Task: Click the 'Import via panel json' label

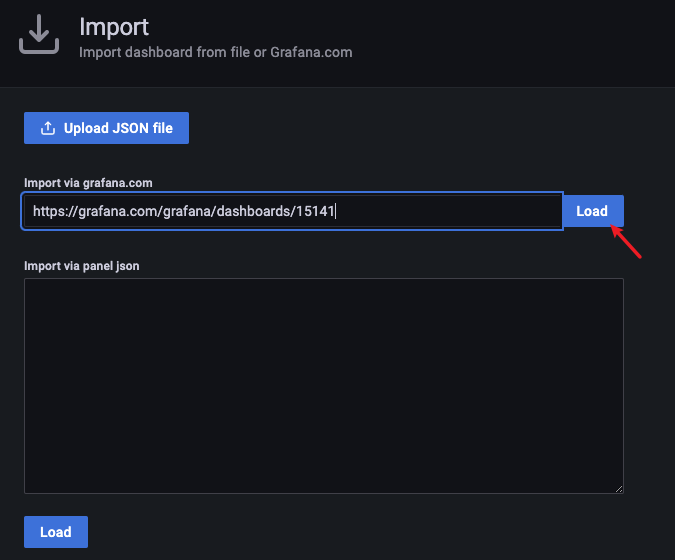Action: pyautogui.click(x=82, y=266)
